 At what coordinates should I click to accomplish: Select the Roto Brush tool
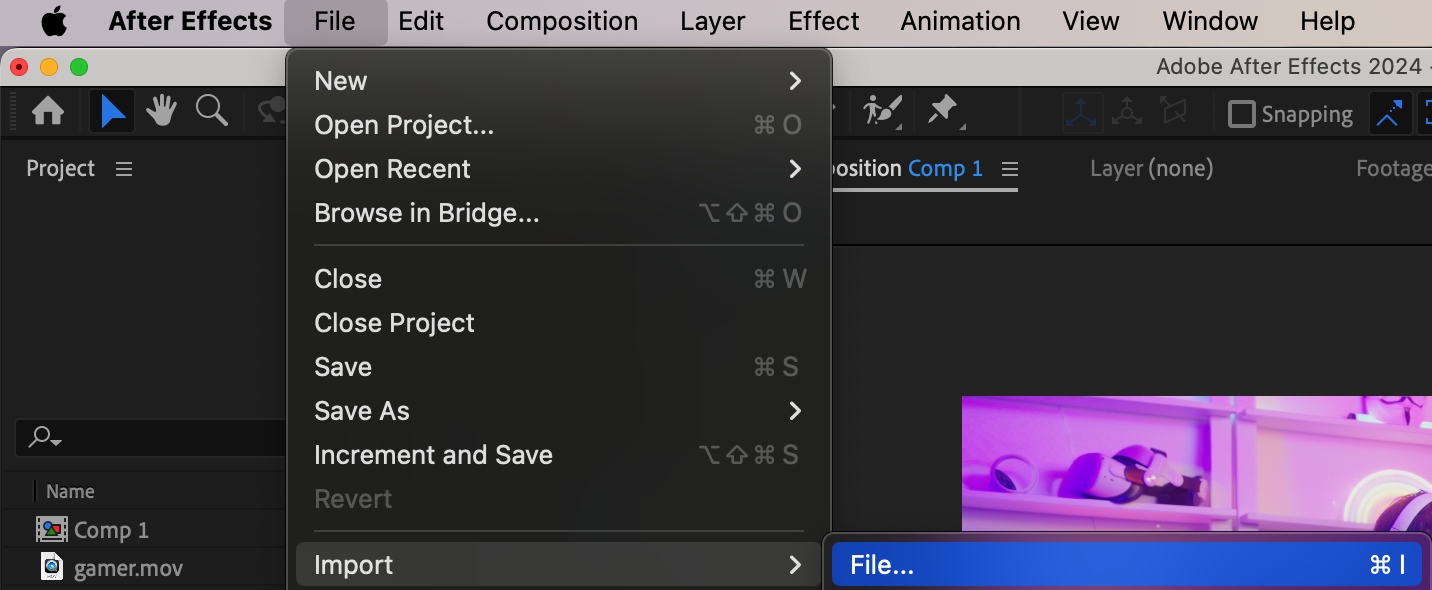[x=882, y=112]
